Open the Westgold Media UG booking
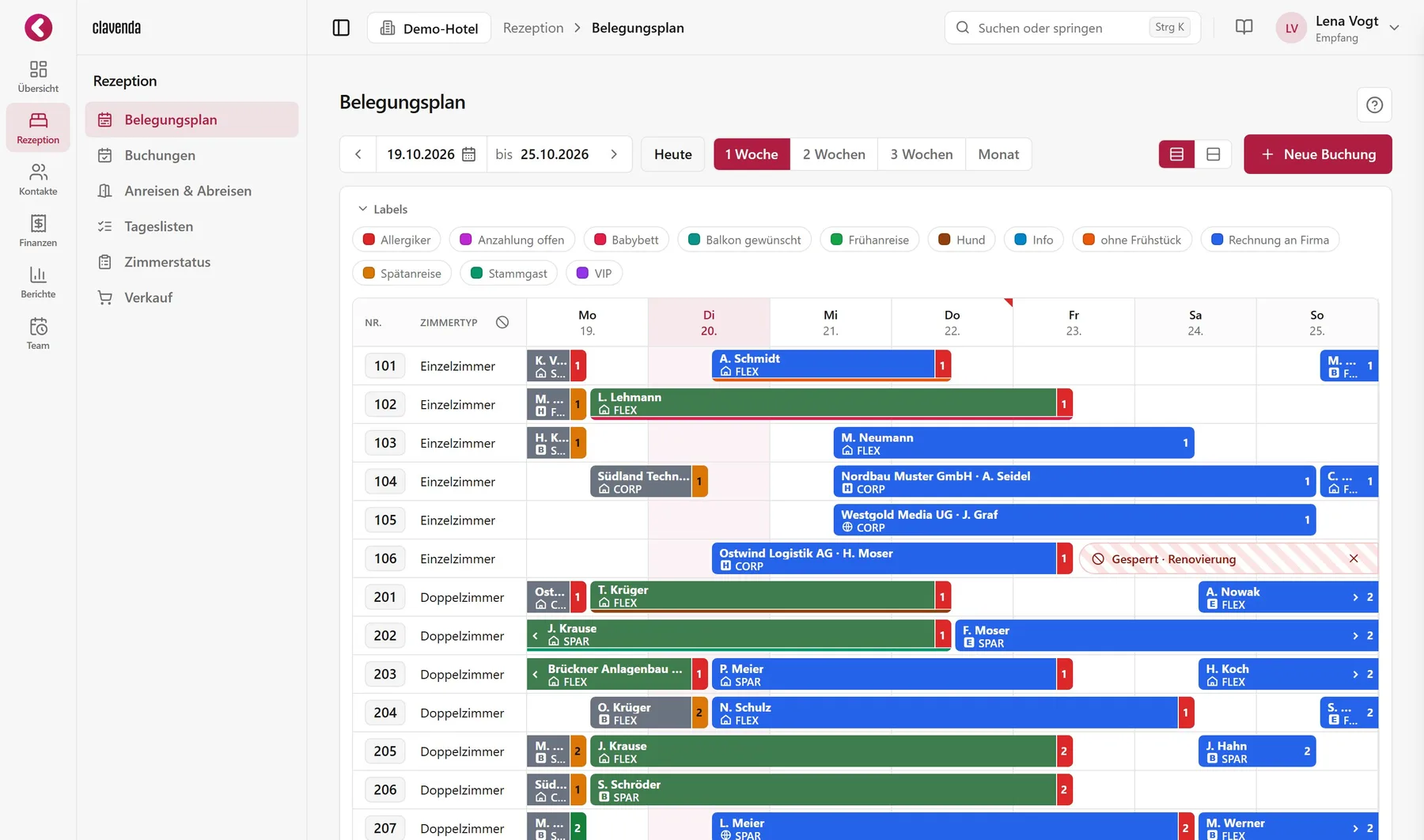The height and width of the screenshot is (840, 1424). coord(1074,520)
